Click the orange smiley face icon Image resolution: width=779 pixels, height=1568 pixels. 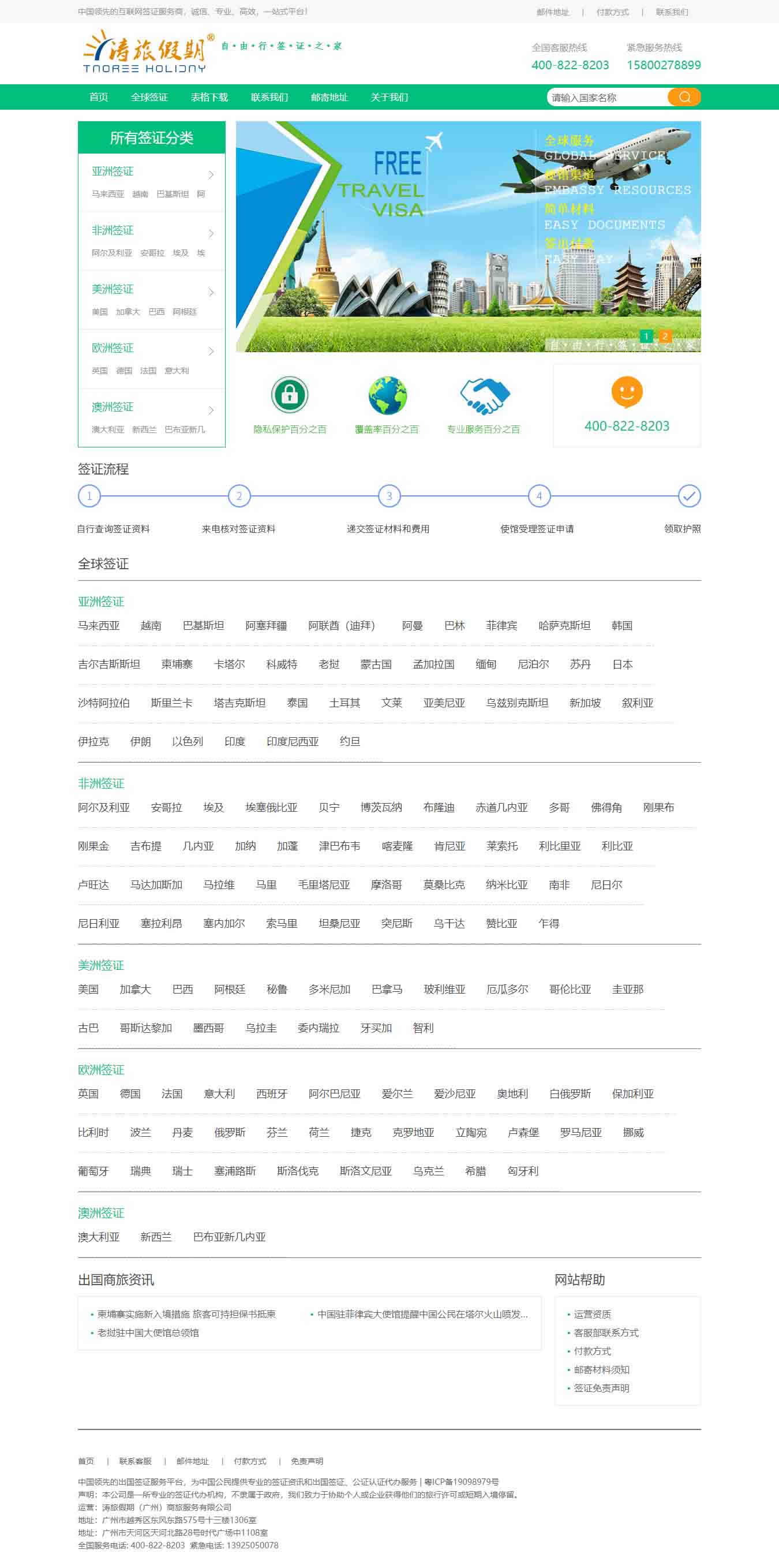pyautogui.click(x=627, y=391)
